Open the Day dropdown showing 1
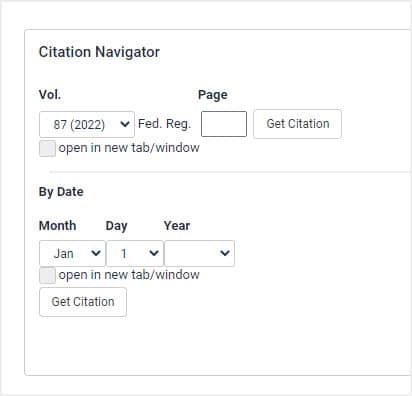Image resolution: width=412 pixels, height=396 pixels. point(135,253)
